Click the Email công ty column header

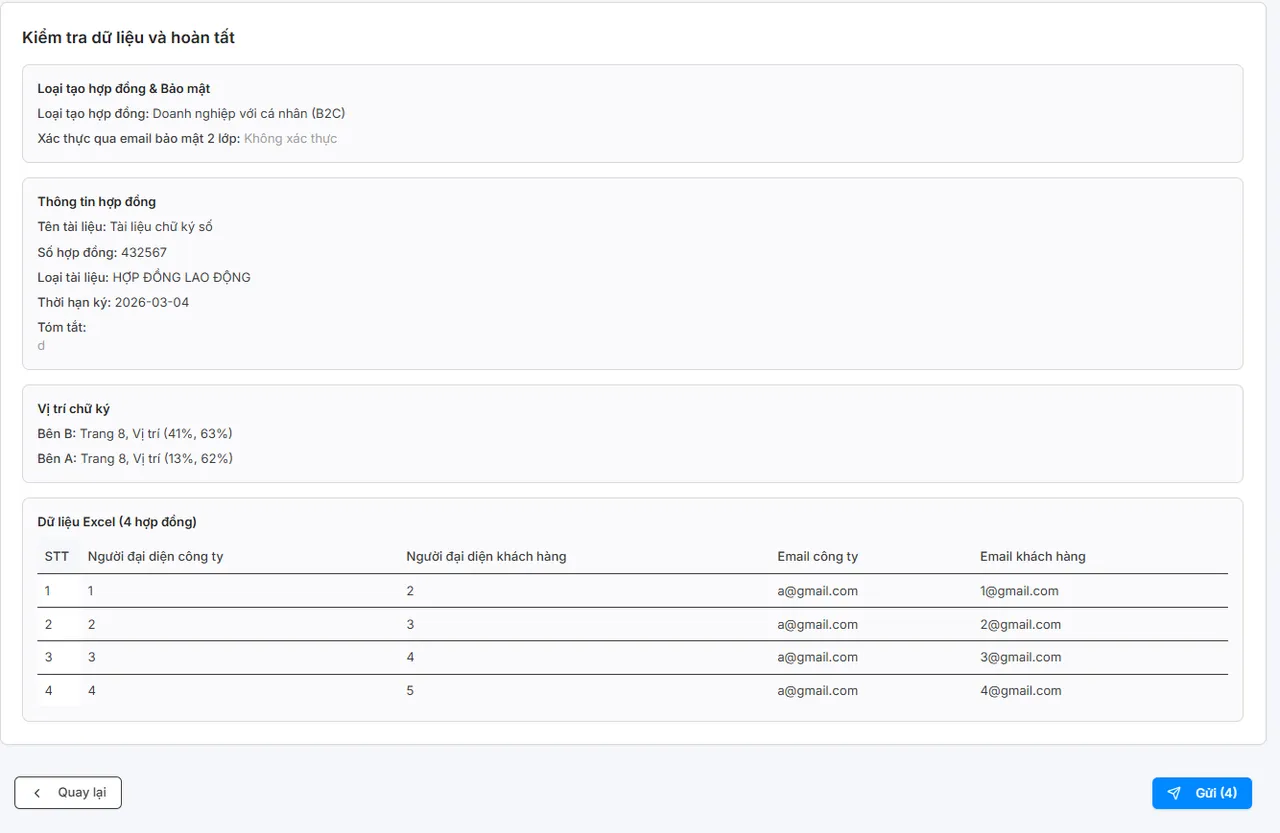point(817,557)
